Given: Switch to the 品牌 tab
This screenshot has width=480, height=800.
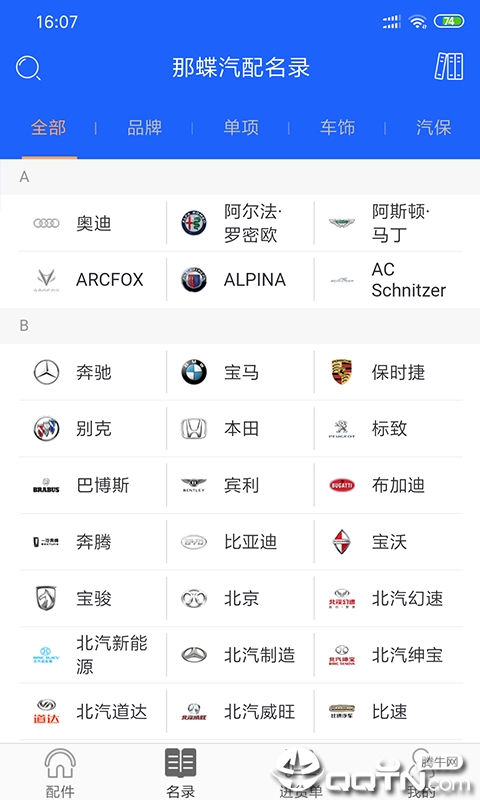Looking at the screenshot, I should point(144,128).
